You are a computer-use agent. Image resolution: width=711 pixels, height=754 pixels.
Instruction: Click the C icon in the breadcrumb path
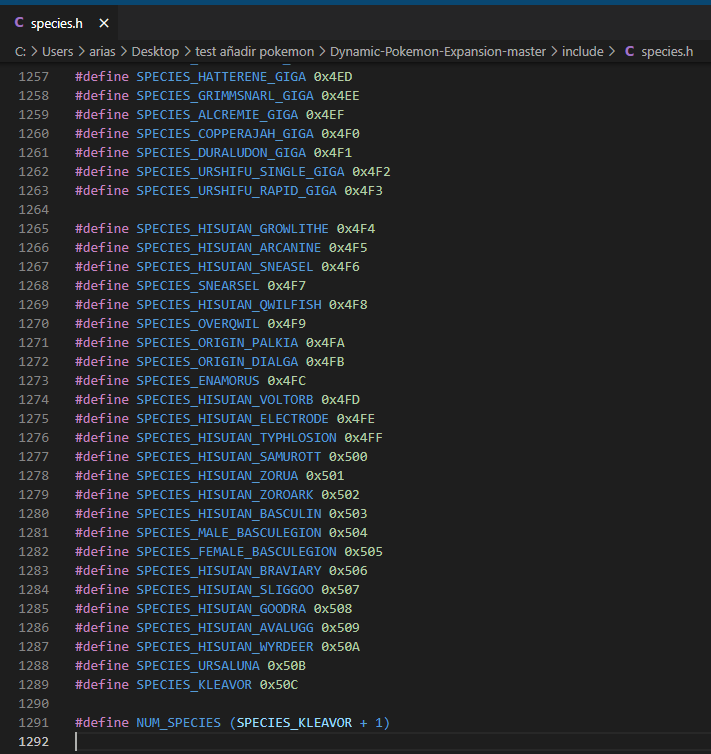tap(629, 51)
